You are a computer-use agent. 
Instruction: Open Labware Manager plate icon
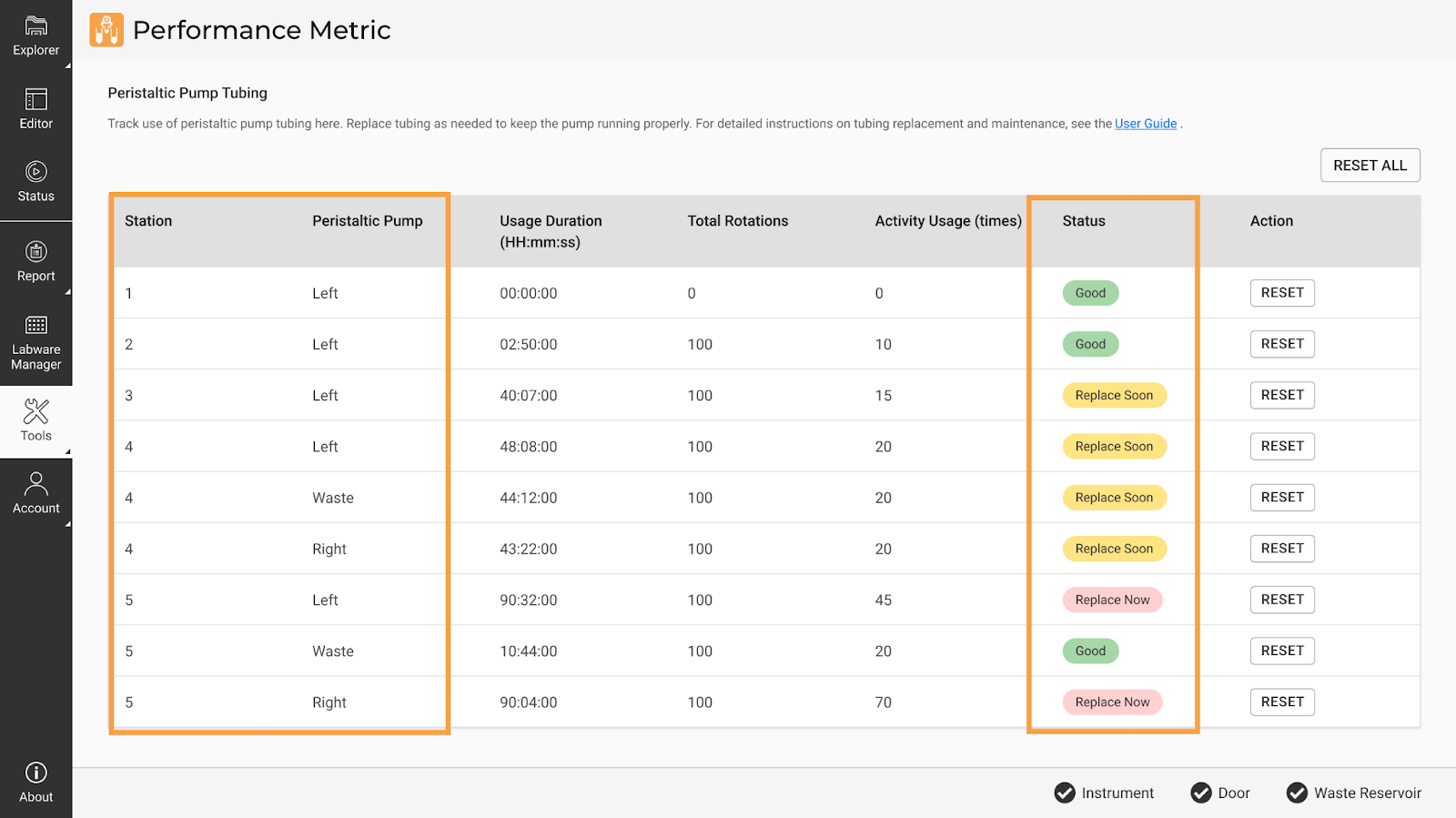coord(36,325)
